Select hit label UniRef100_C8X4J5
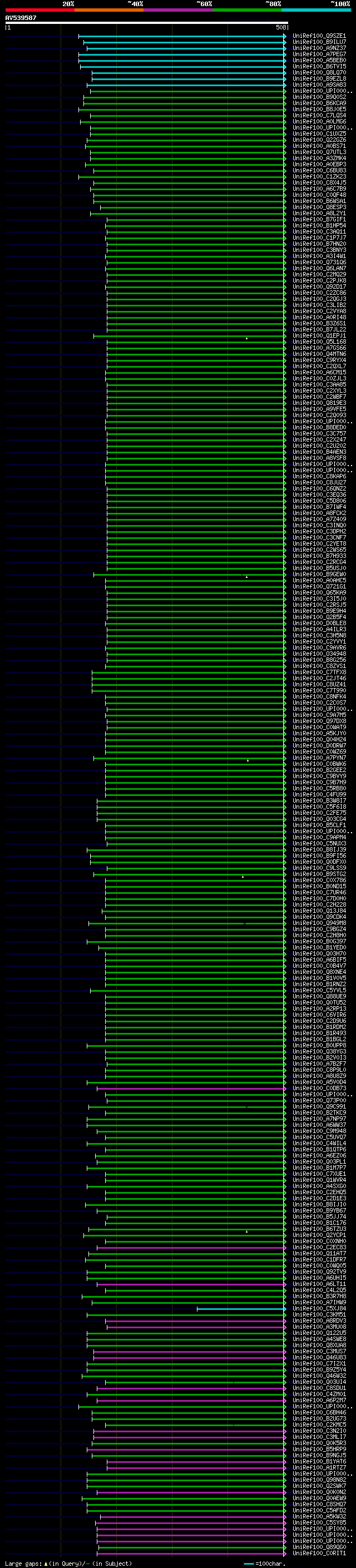Image resolution: width=356 pixels, height=1568 pixels. pos(319,182)
